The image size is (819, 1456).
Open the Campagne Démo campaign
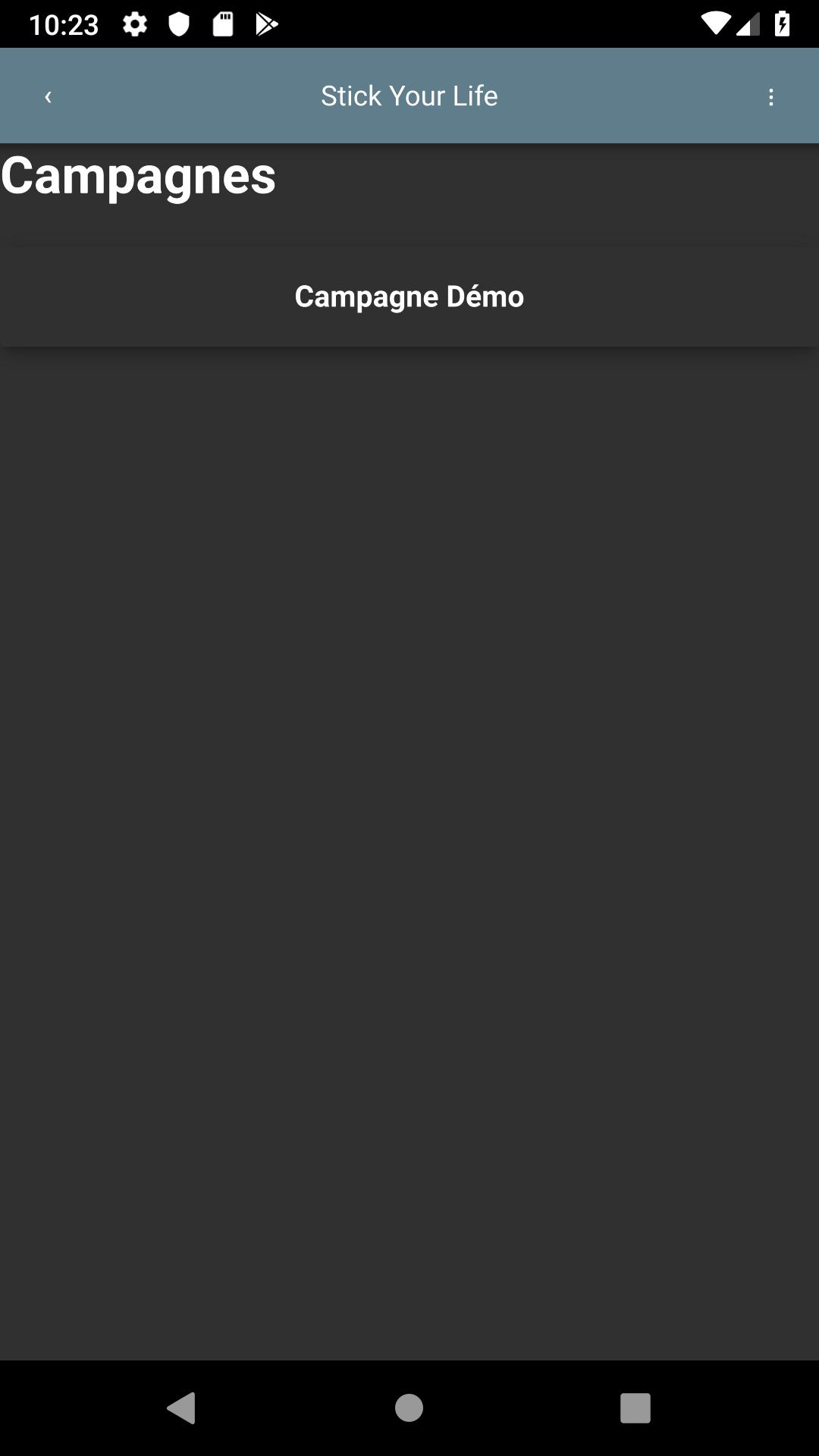(409, 297)
